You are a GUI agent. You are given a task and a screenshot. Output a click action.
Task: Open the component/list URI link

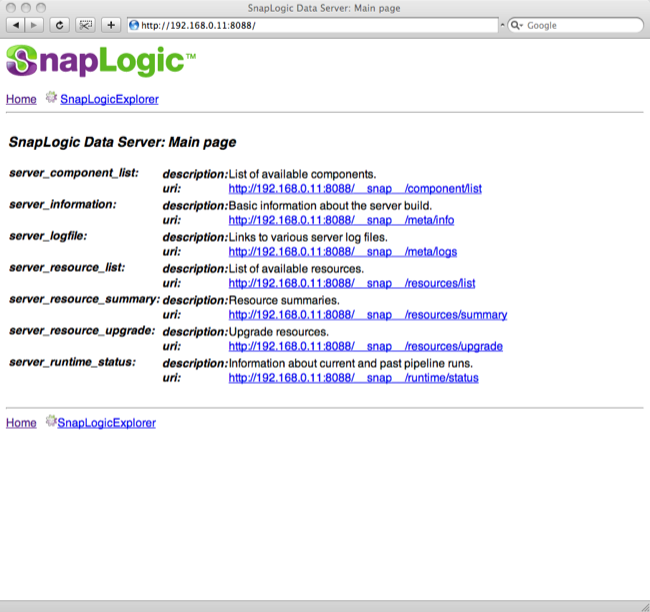pos(355,189)
